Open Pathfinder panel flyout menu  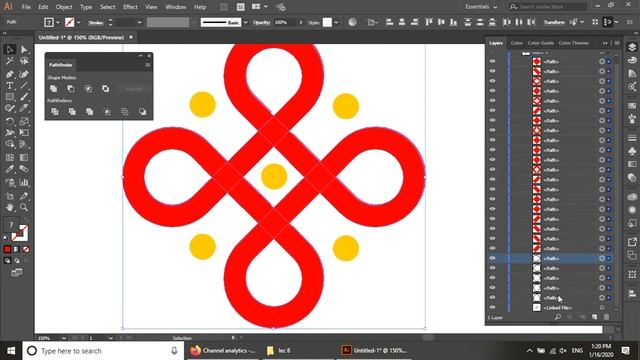148,65
